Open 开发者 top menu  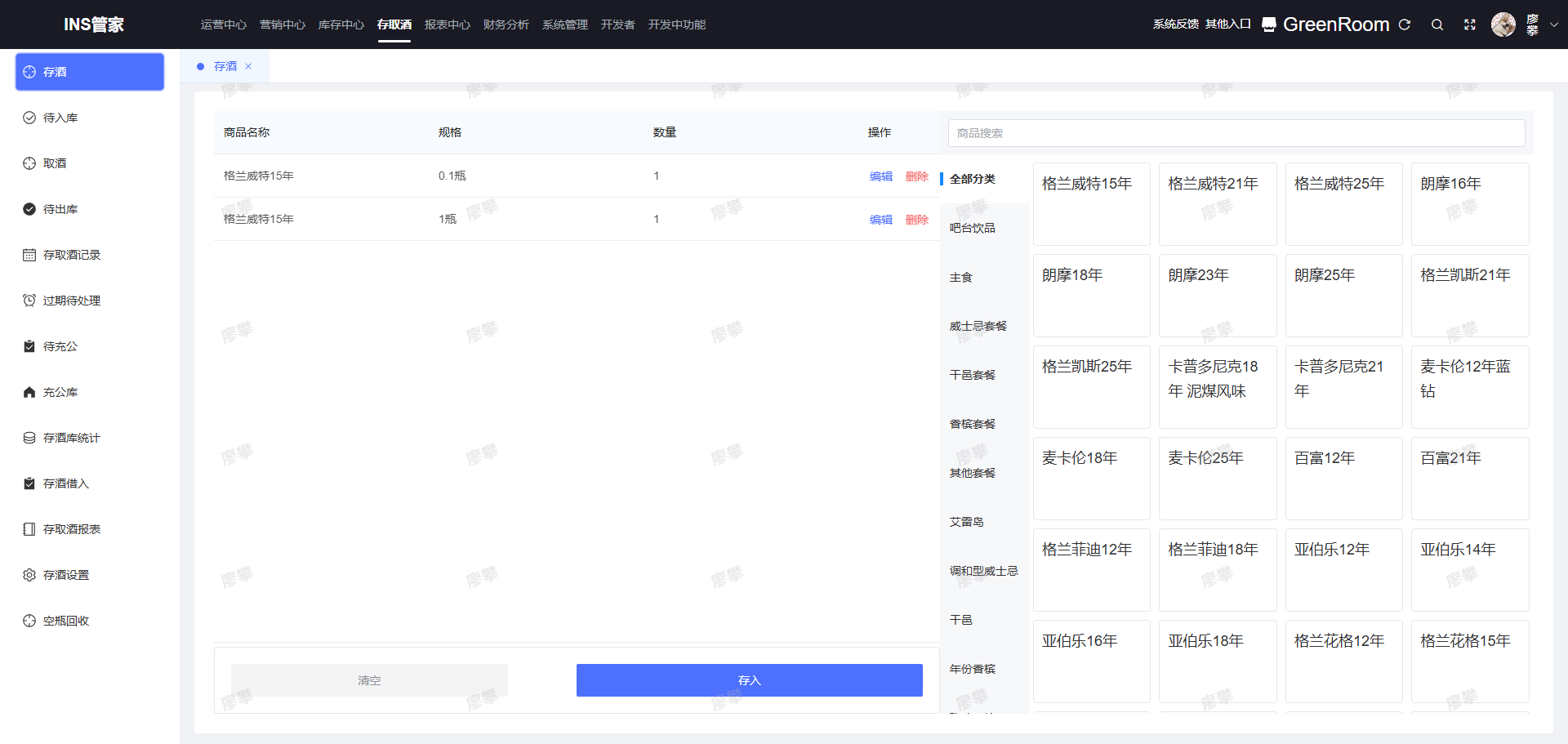point(618,25)
